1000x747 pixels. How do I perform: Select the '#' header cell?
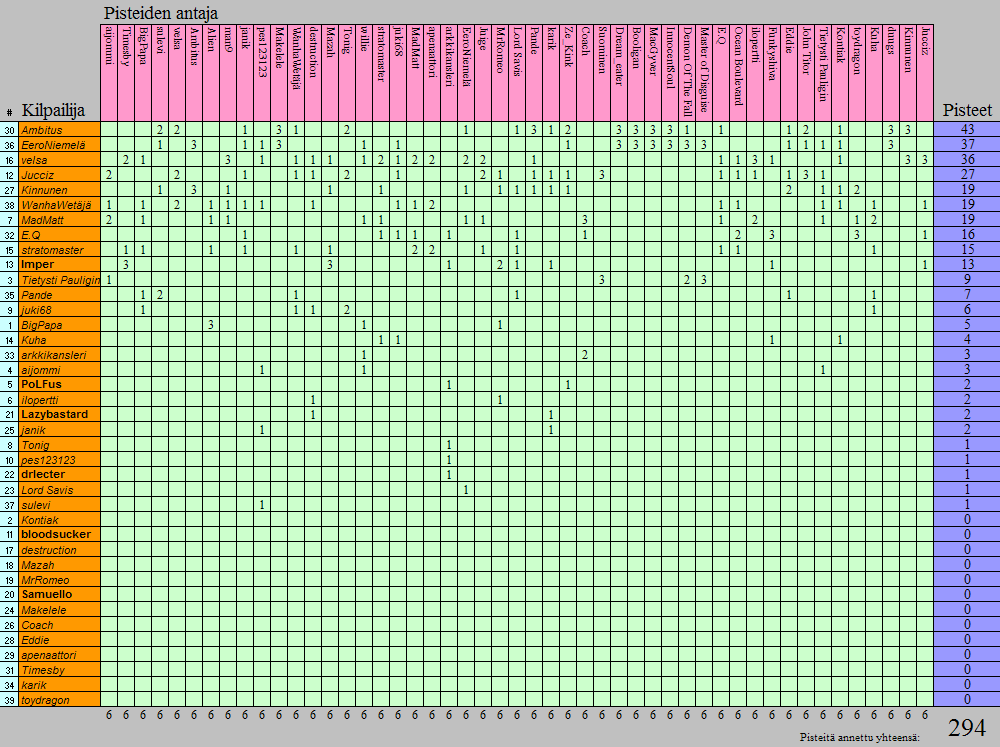[x=10, y=112]
